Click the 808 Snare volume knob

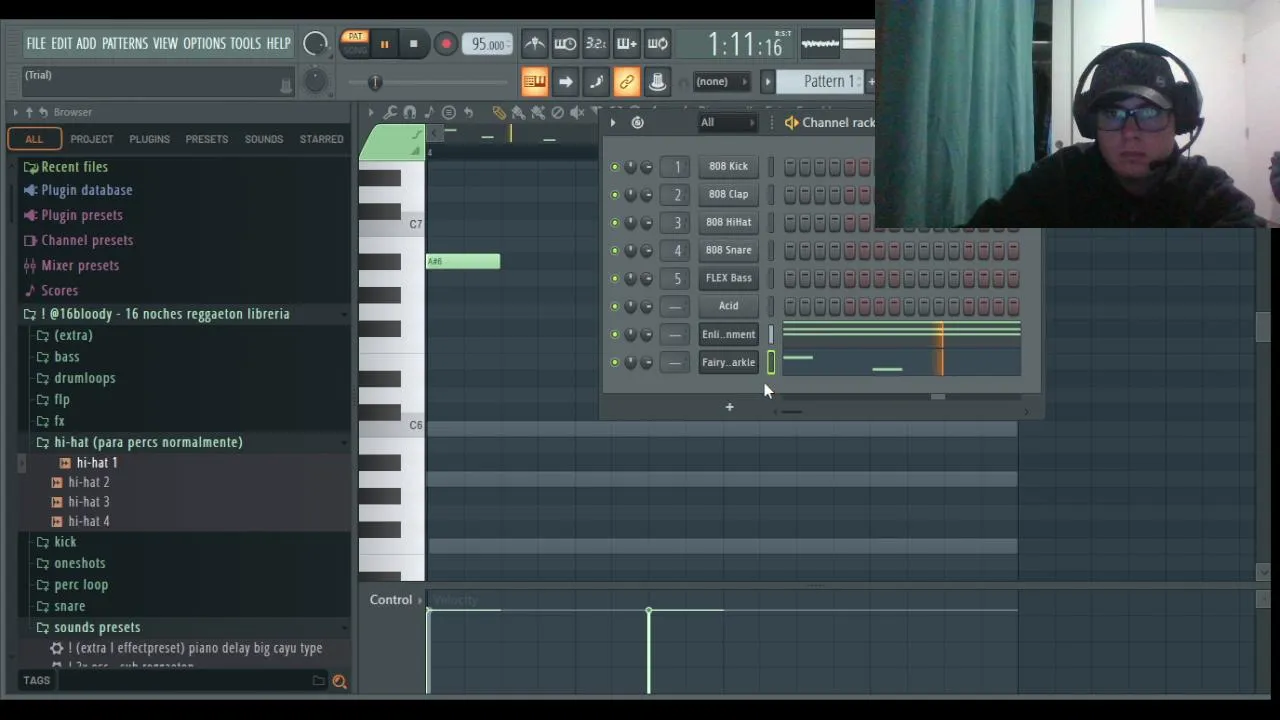646,250
